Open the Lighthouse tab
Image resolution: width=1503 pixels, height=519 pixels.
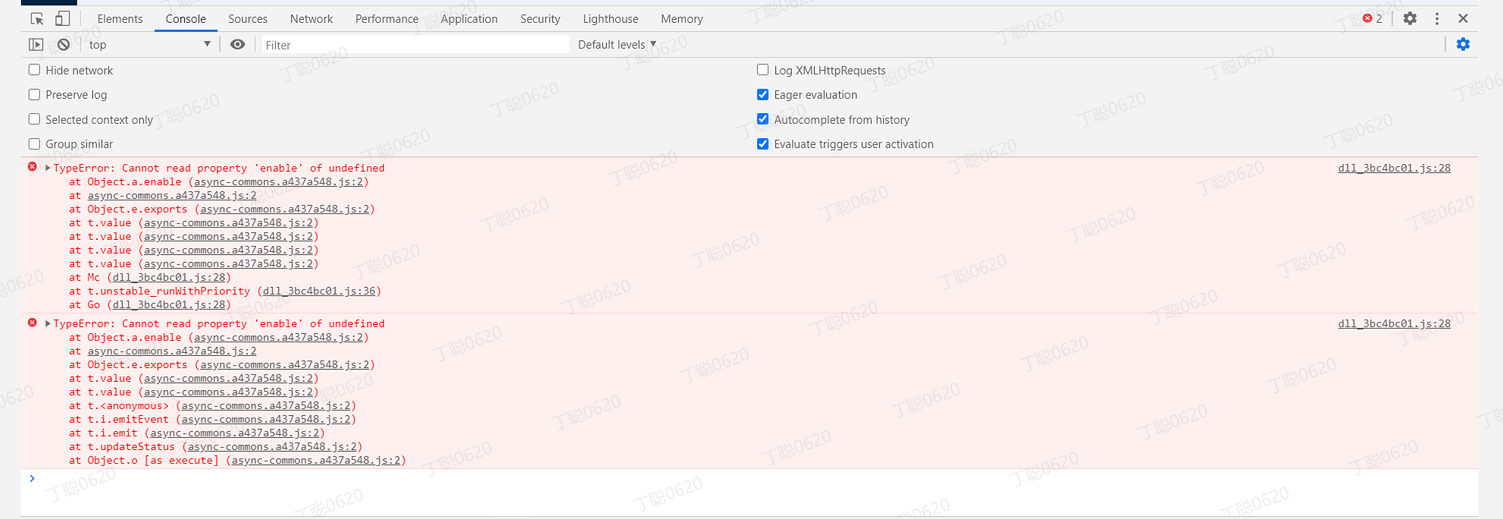611,19
